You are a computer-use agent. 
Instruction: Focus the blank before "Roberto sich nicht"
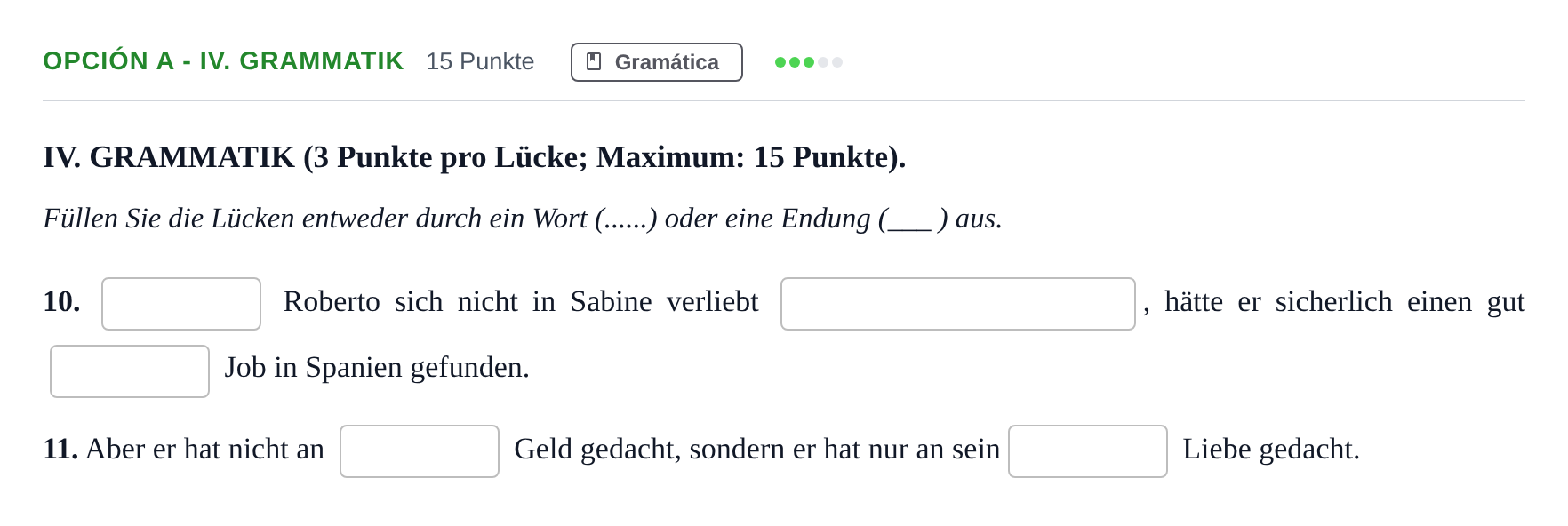[x=181, y=304]
